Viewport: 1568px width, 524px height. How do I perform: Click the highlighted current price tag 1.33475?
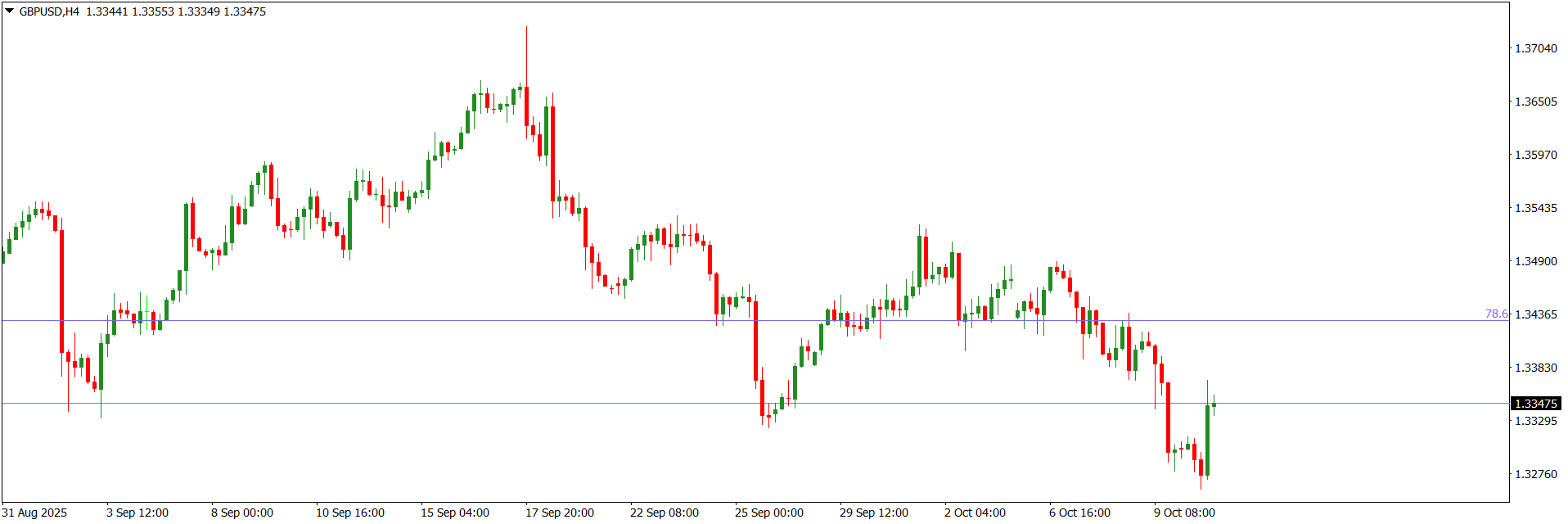[1535, 404]
